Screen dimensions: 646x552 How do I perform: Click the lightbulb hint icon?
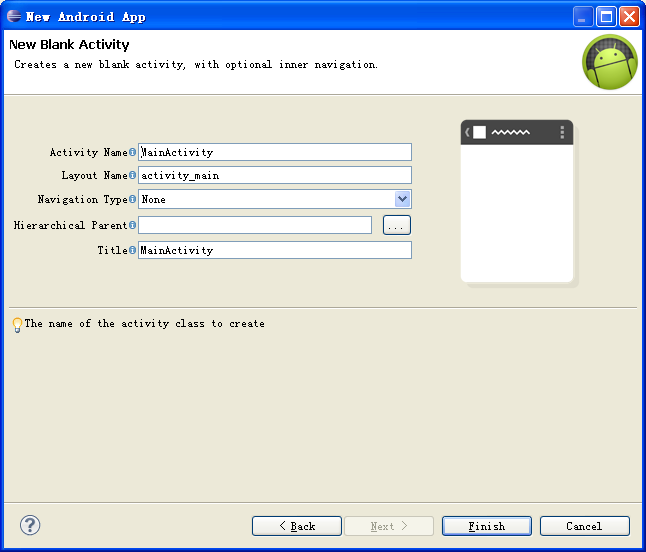tap(17, 325)
